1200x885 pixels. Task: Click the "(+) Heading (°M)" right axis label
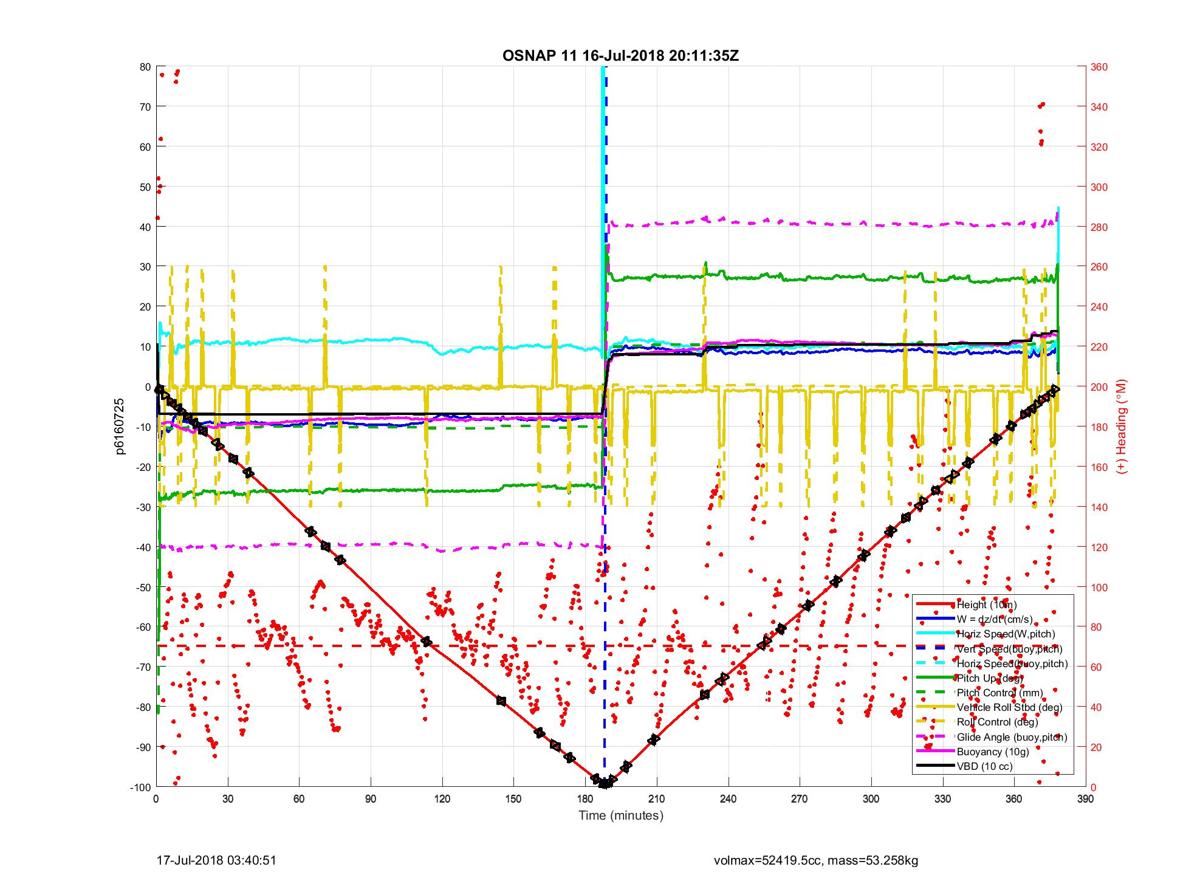pyautogui.click(x=1122, y=427)
